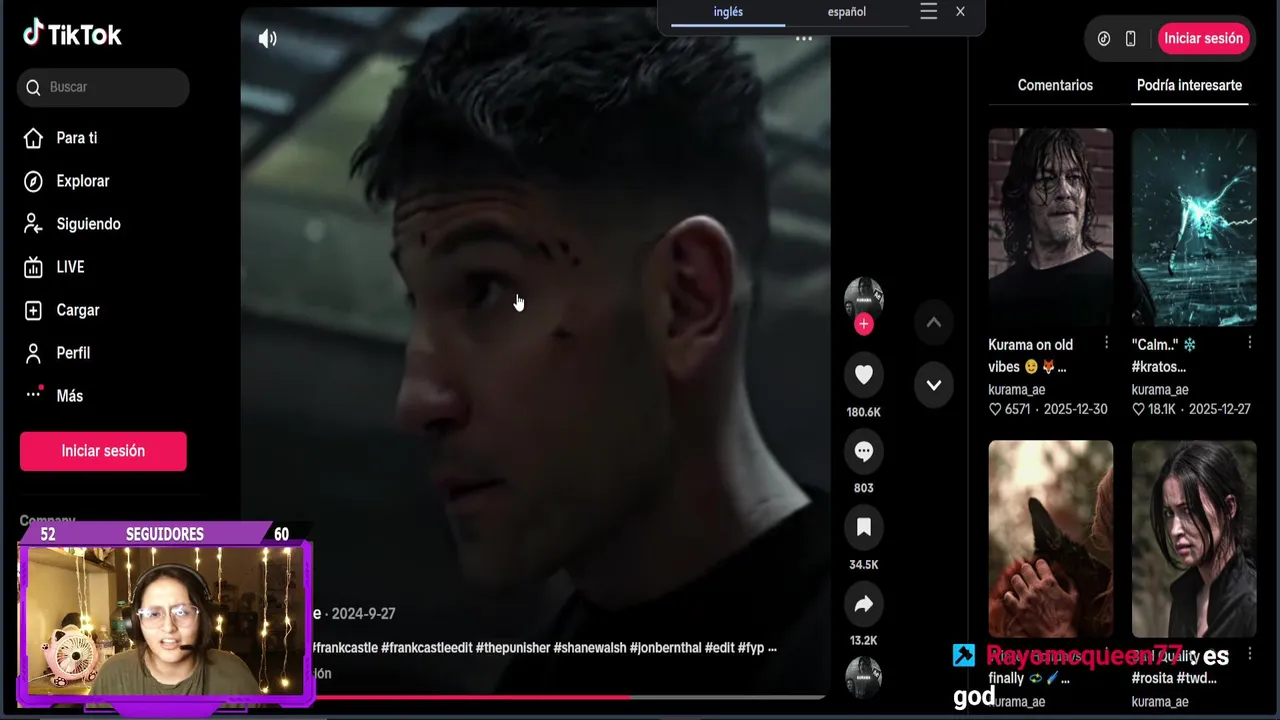Open the #rosita #twd video thumbnail
1280x720 pixels.
[x=1194, y=538]
